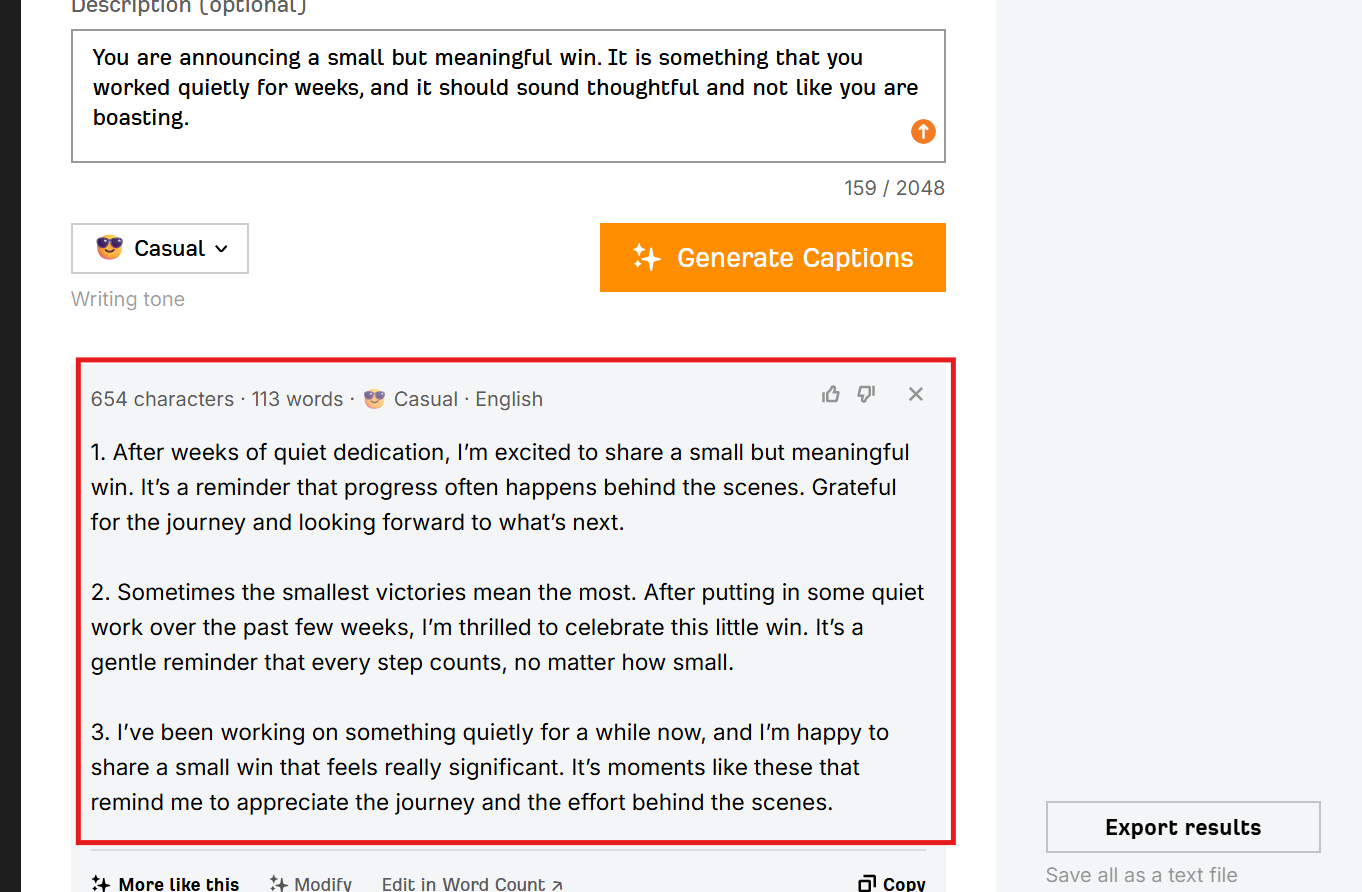1362x892 pixels.
Task: Dismiss the generated captions result card
Action: tap(915, 394)
